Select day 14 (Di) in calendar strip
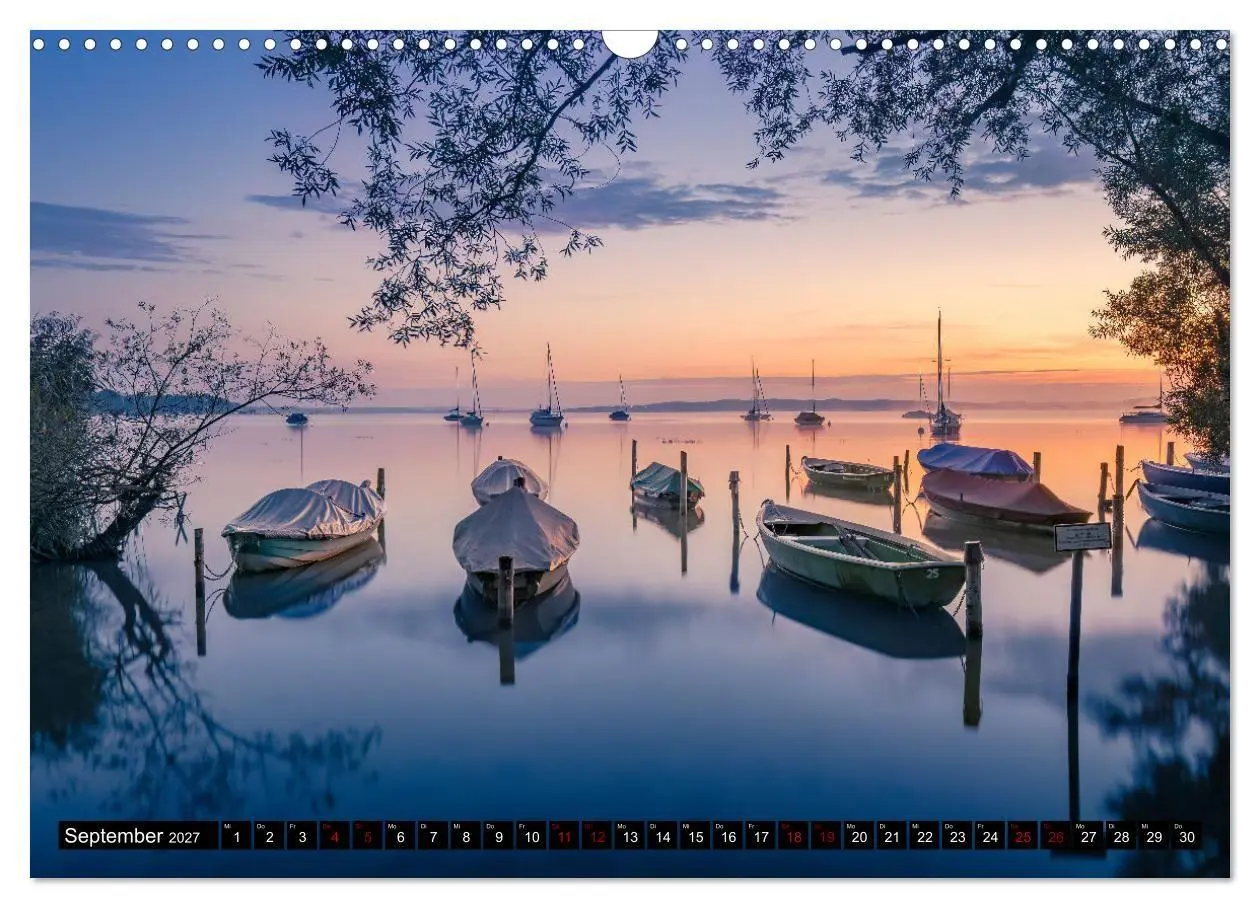This screenshot has width=1260, height=908. [x=662, y=836]
